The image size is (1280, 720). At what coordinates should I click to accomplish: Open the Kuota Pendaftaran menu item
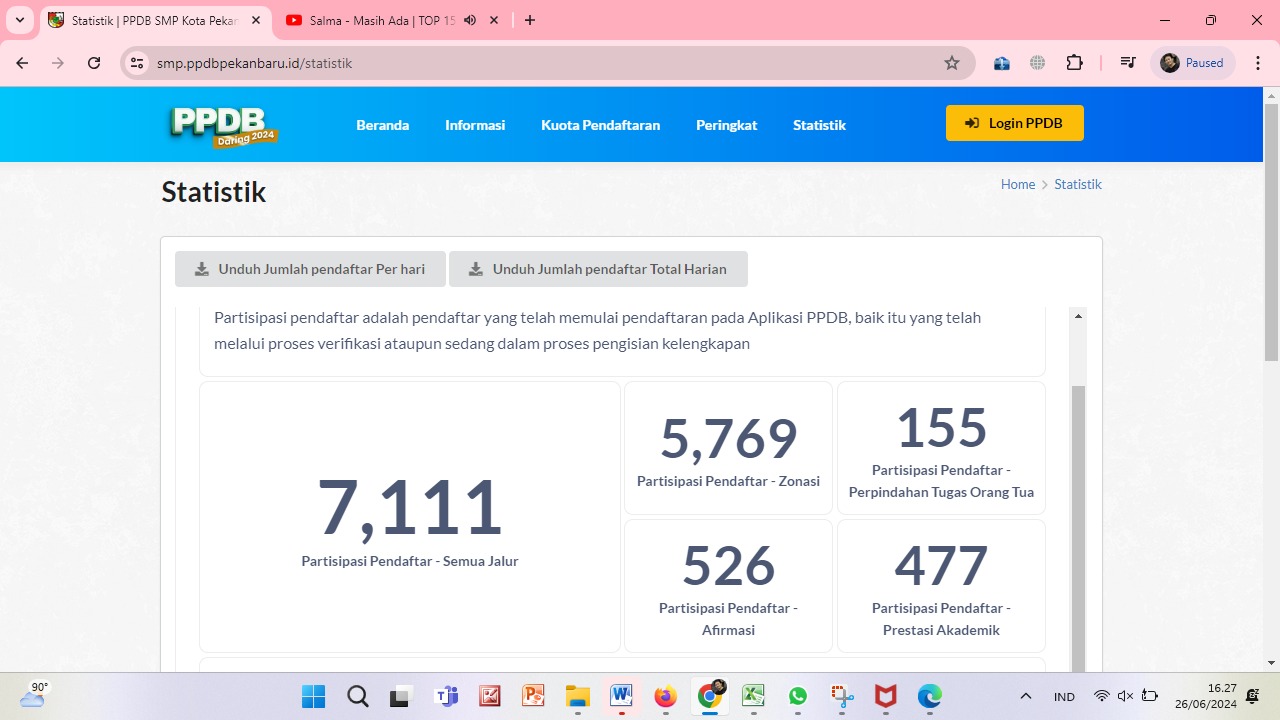[x=600, y=125]
